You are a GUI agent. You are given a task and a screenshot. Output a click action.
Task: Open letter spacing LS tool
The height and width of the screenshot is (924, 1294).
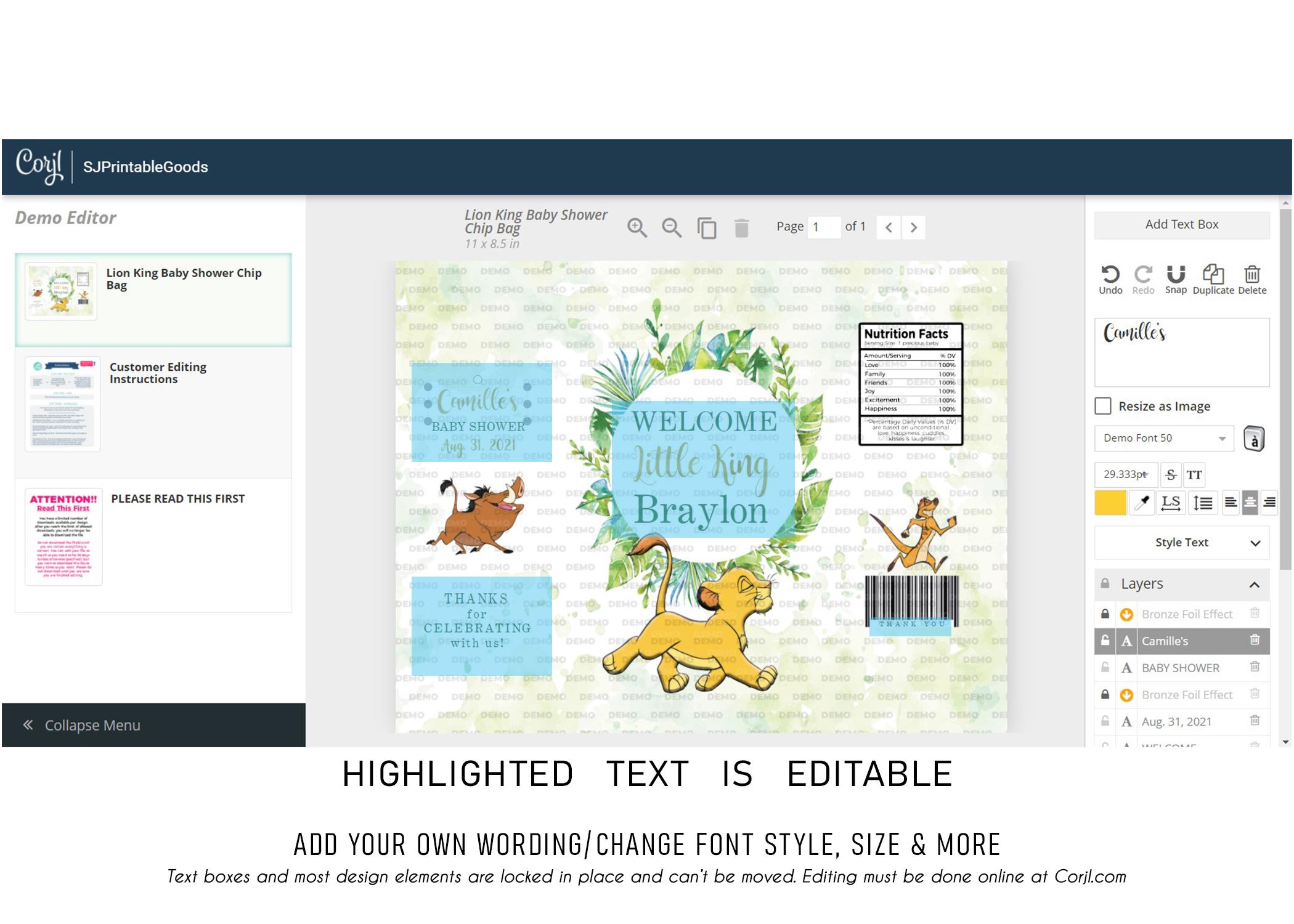click(1171, 503)
